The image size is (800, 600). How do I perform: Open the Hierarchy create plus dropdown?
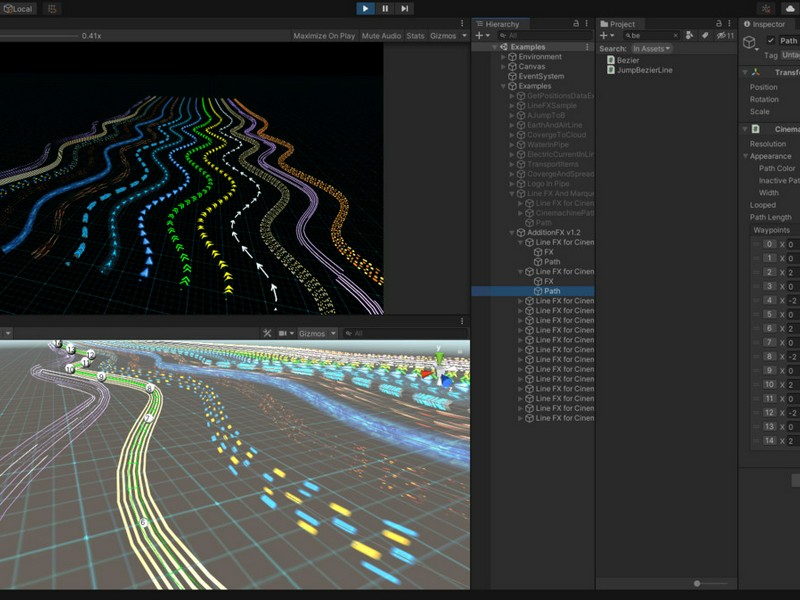[x=482, y=35]
